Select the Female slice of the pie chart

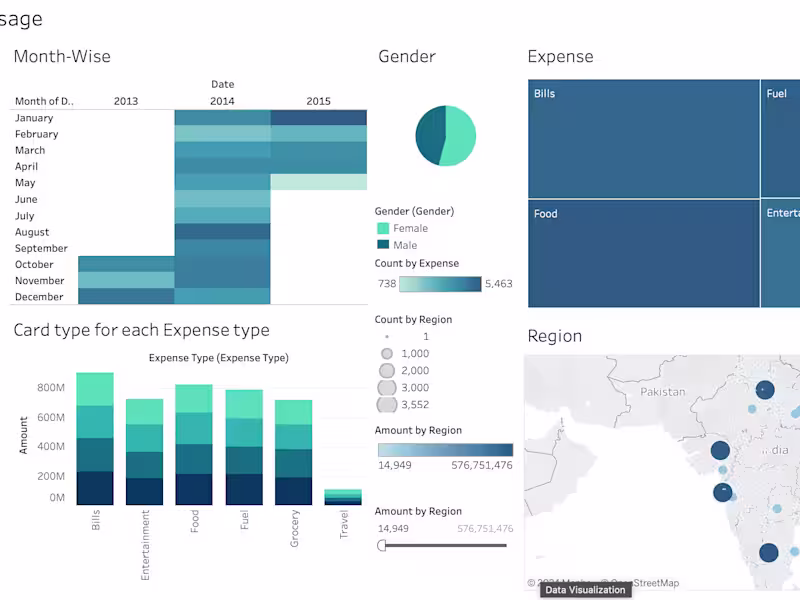[459, 136]
